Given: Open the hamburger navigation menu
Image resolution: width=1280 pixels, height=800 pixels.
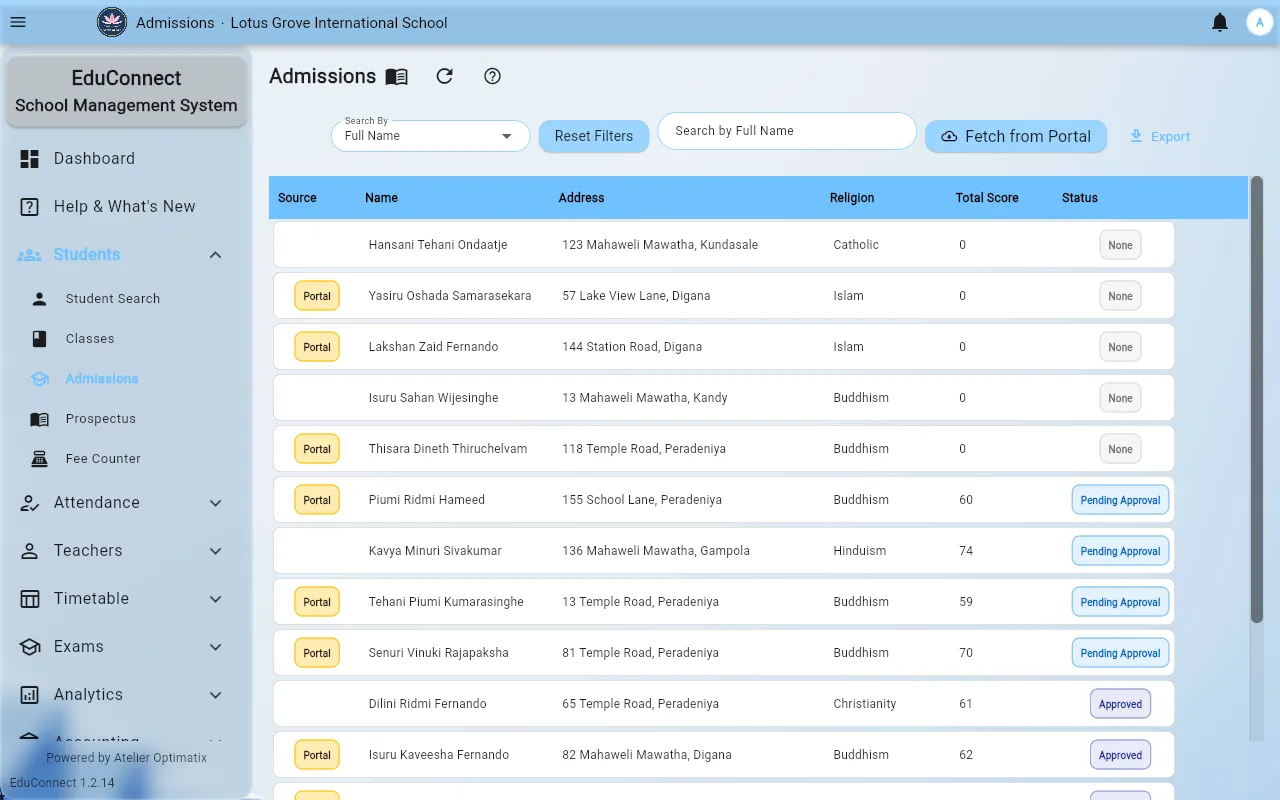Looking at the screenshot, I should pos(18,22).
